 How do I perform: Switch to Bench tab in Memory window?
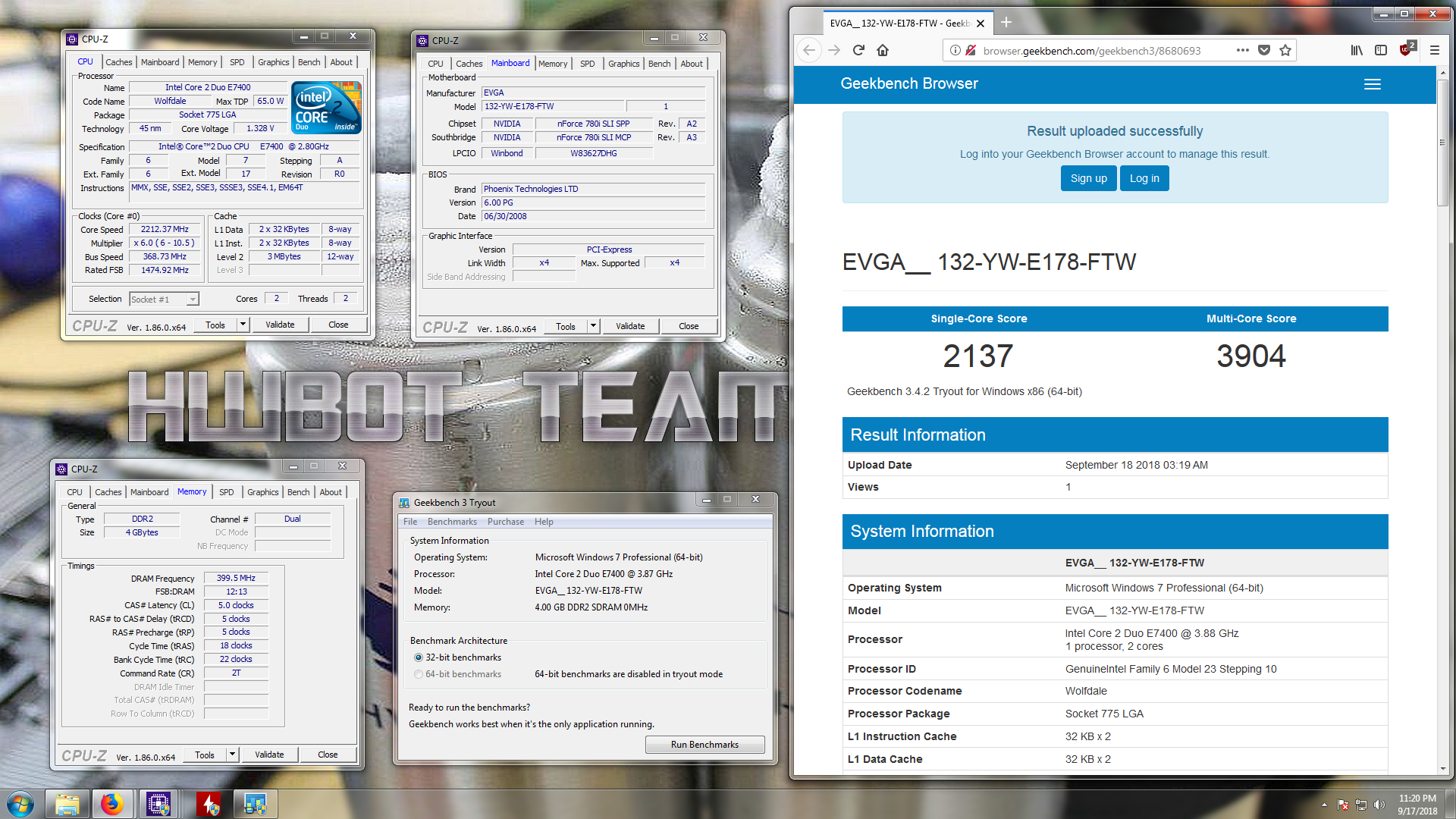tap(298, 492)
